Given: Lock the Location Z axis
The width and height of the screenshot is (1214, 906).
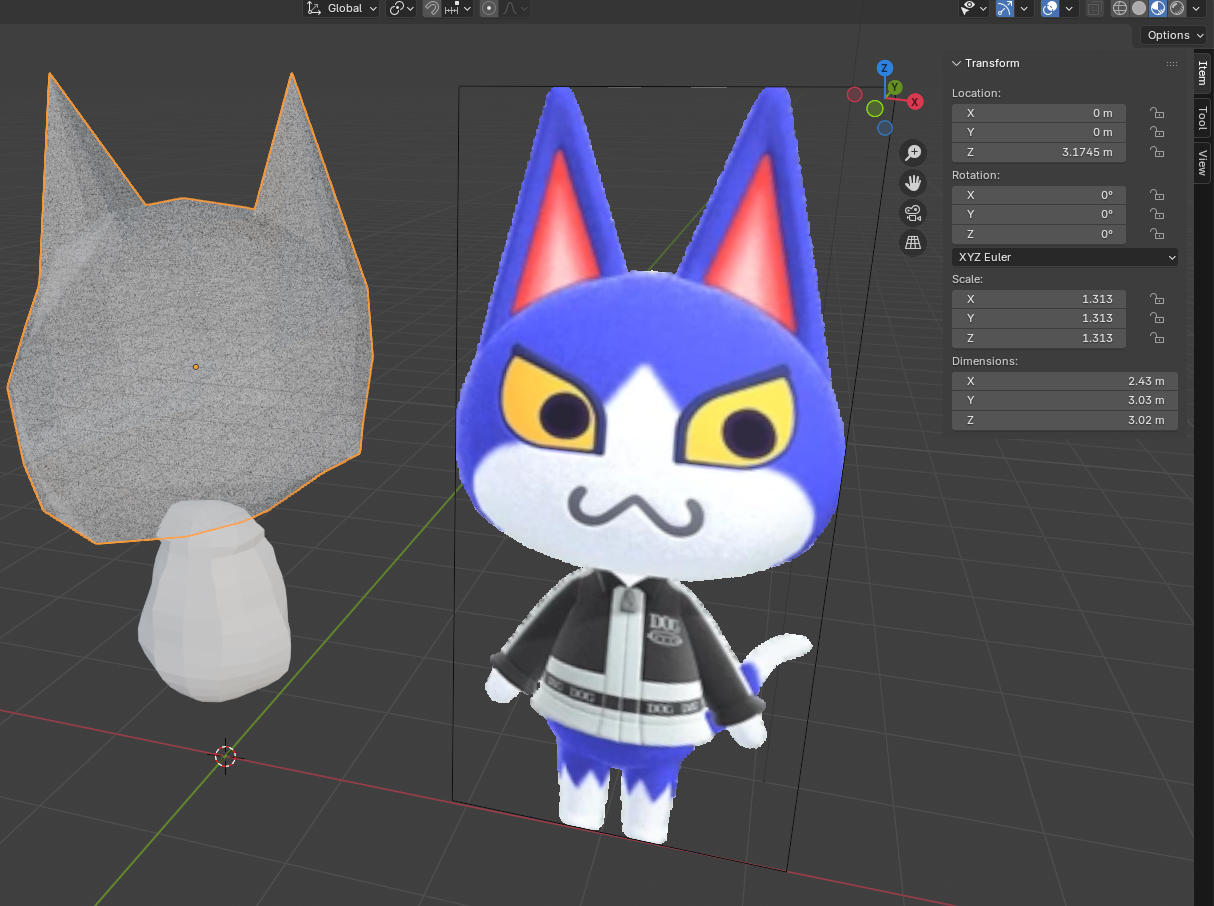Looking at the screenshot, I should point(1156,152).
